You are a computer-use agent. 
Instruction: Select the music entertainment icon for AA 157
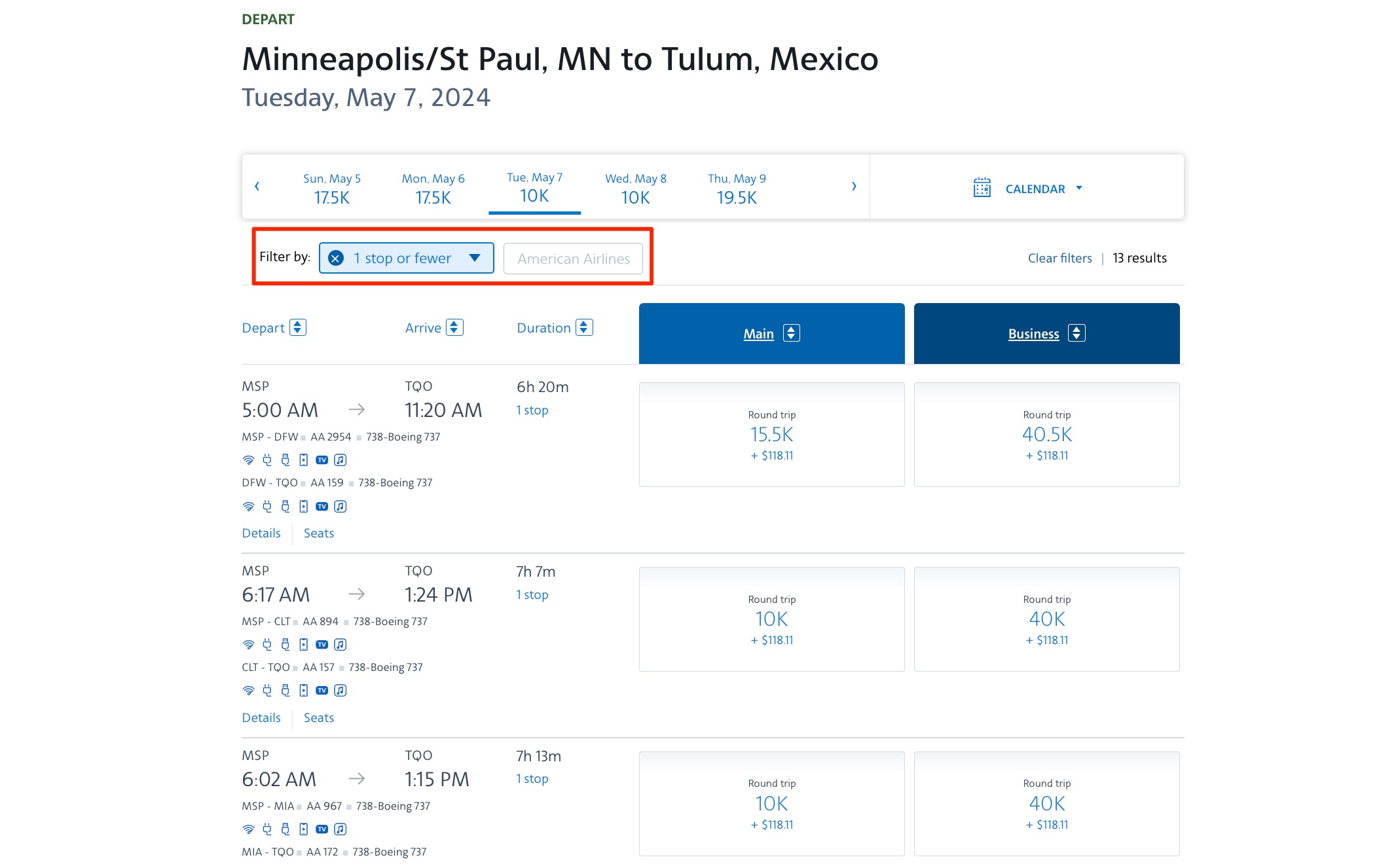[340, 690]
